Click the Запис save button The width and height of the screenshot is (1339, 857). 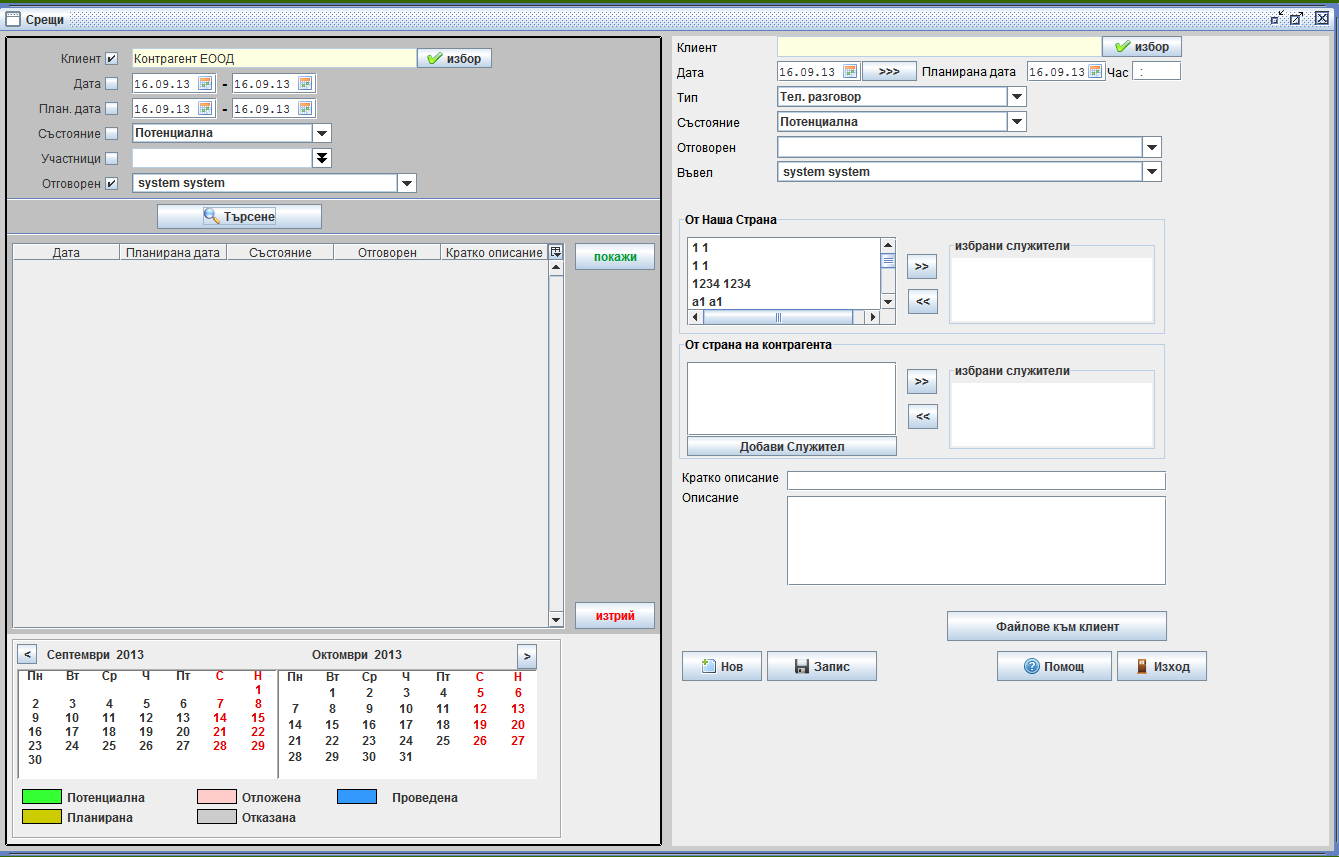point(822,666)
